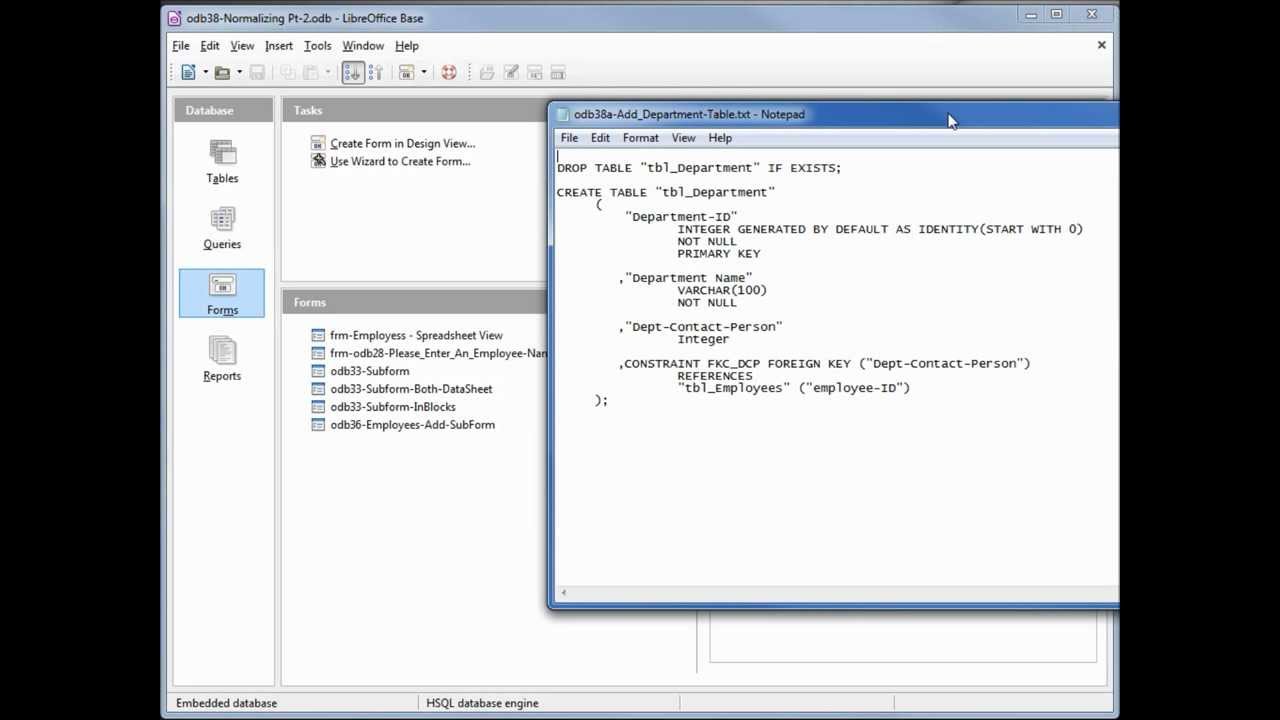1280x720 pixels.
Task: Select the odb36-Employees-Add-SubForm form
Action: [412, 426]
